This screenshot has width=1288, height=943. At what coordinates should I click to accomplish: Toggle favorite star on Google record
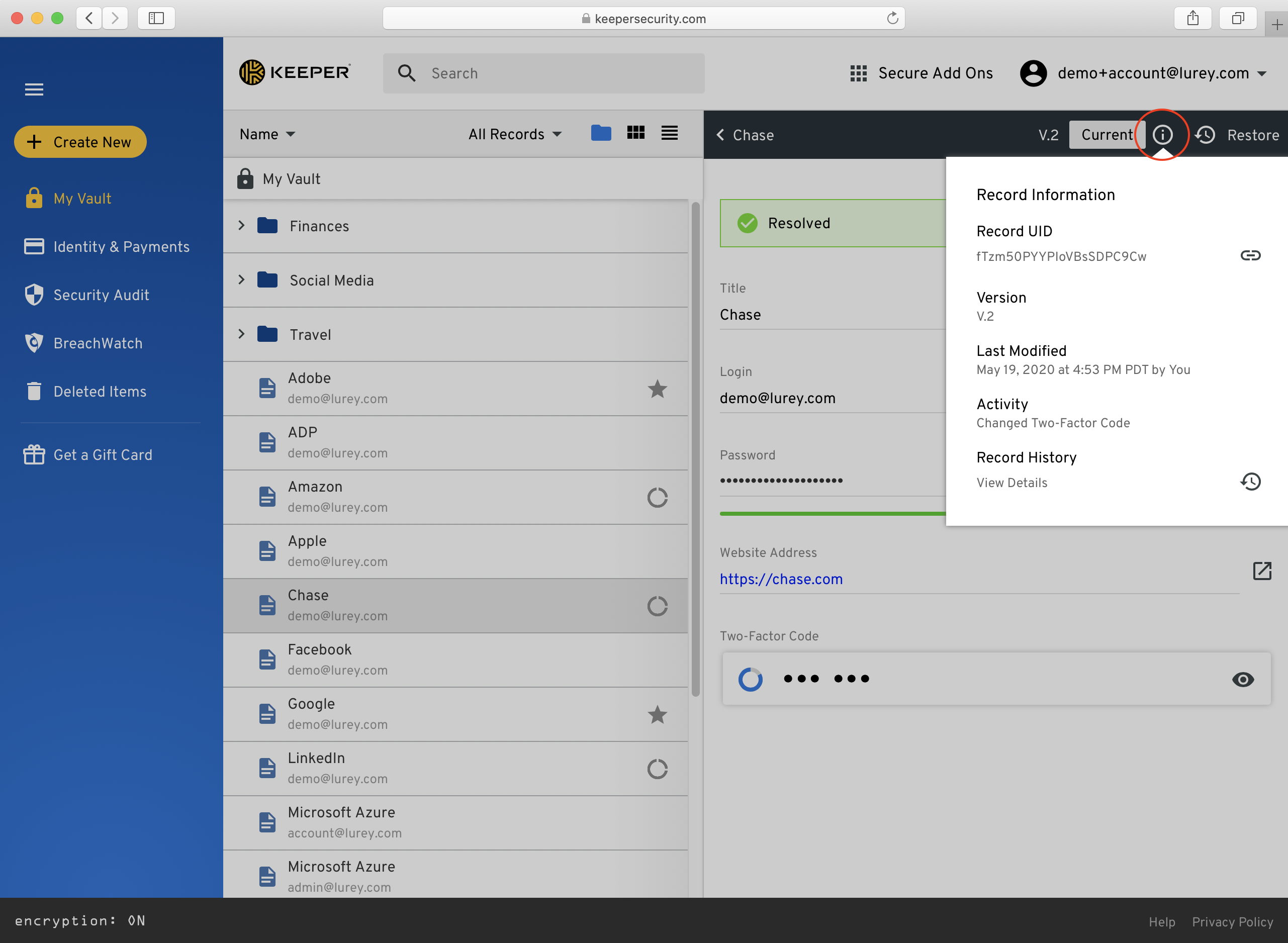click(x=657, y=714)
